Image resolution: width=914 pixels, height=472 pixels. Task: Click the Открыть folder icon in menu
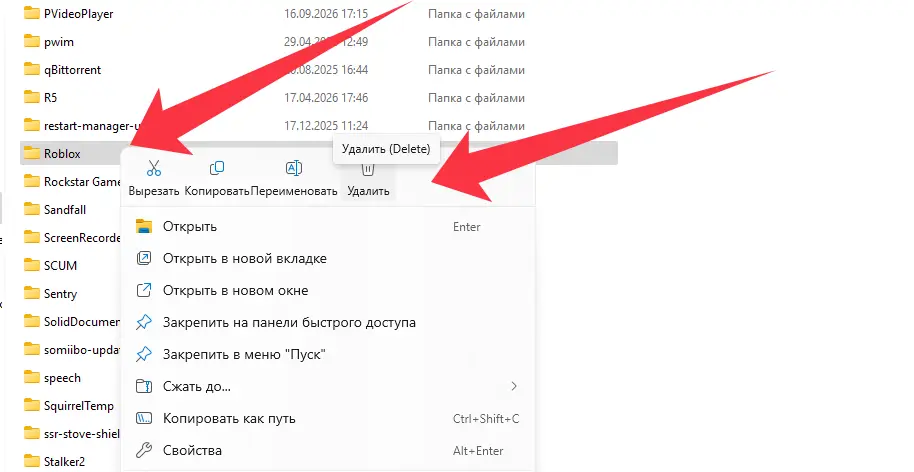(x=144, y=227)
